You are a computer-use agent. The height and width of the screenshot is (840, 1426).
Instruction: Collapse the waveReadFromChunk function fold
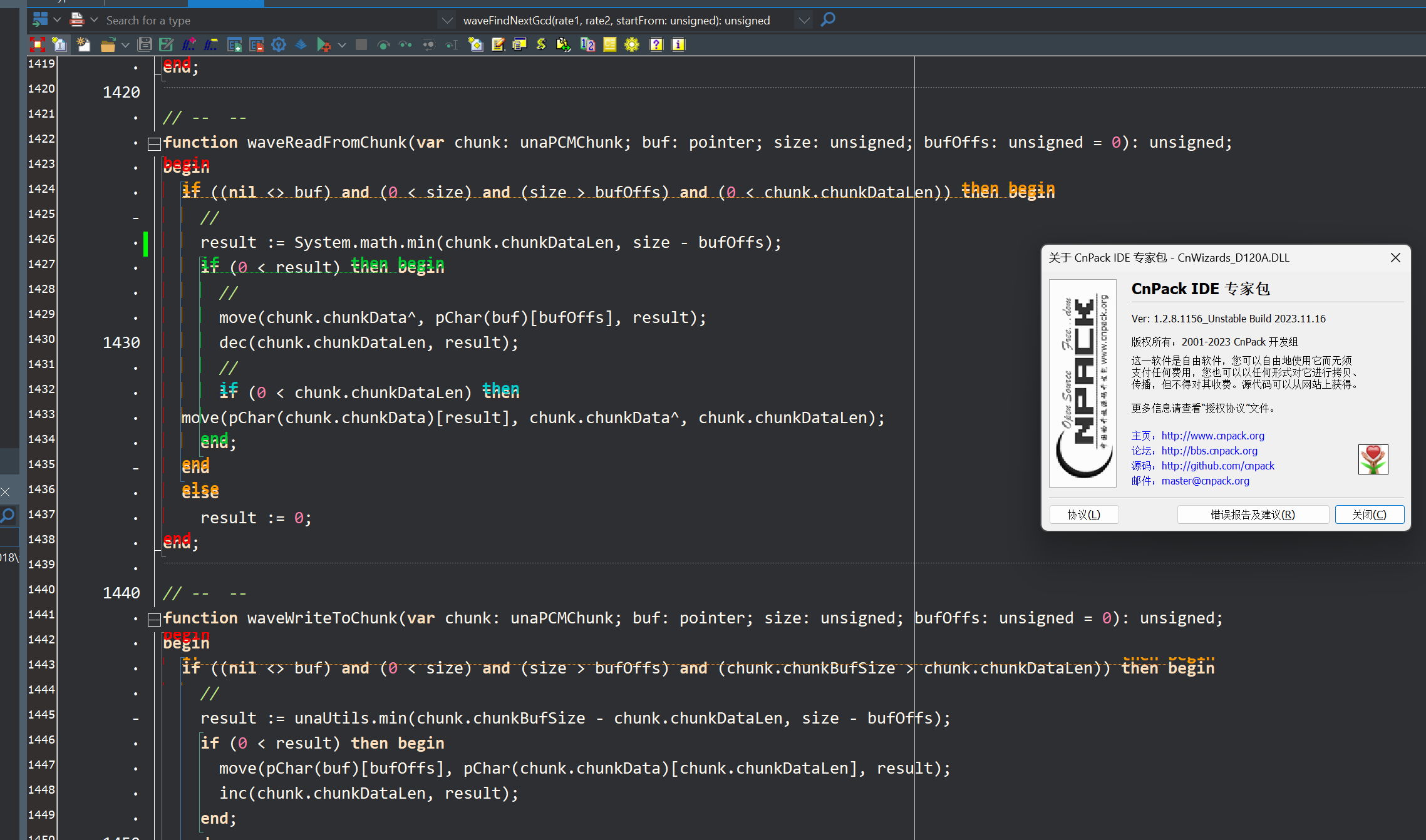(154, 145)
